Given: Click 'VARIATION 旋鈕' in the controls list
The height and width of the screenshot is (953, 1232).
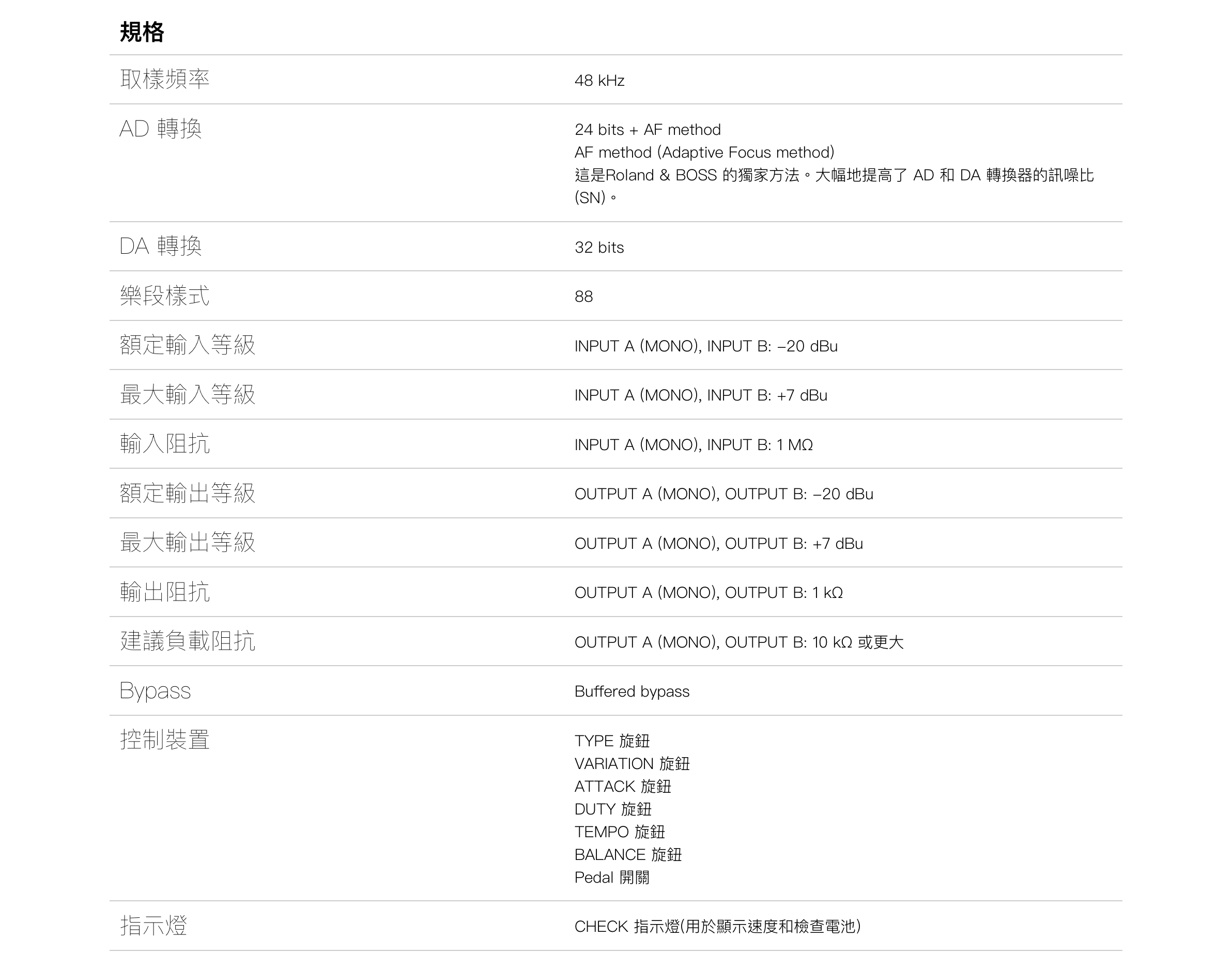Looking at the screenshot, I should [632, 764].
